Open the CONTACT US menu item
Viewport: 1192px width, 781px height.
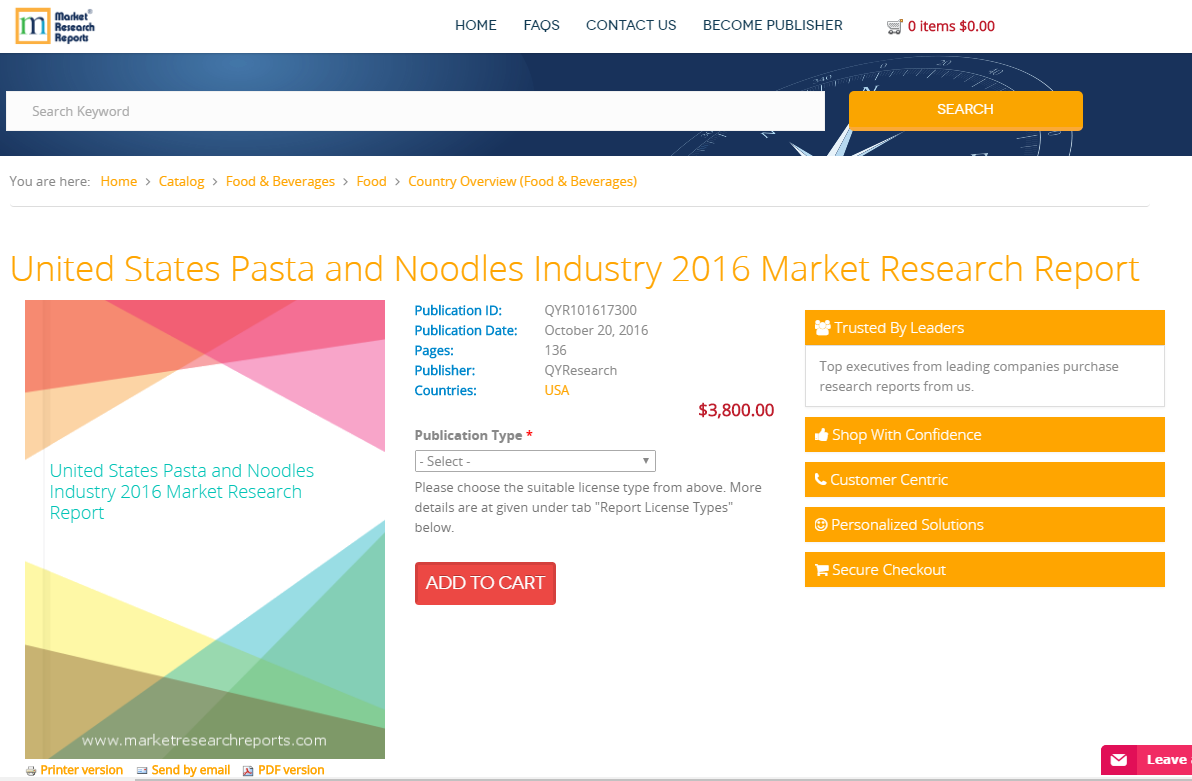pos(631,25)
